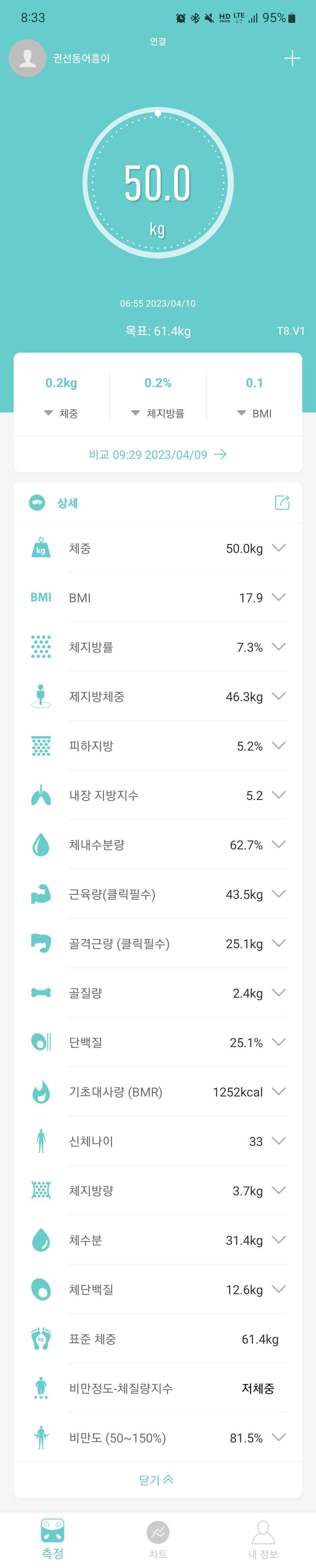This screenshot has height=1568, width=316.
Task: Open comparison link 비교 09:29 2023/04/09
Action: (158, 454)
